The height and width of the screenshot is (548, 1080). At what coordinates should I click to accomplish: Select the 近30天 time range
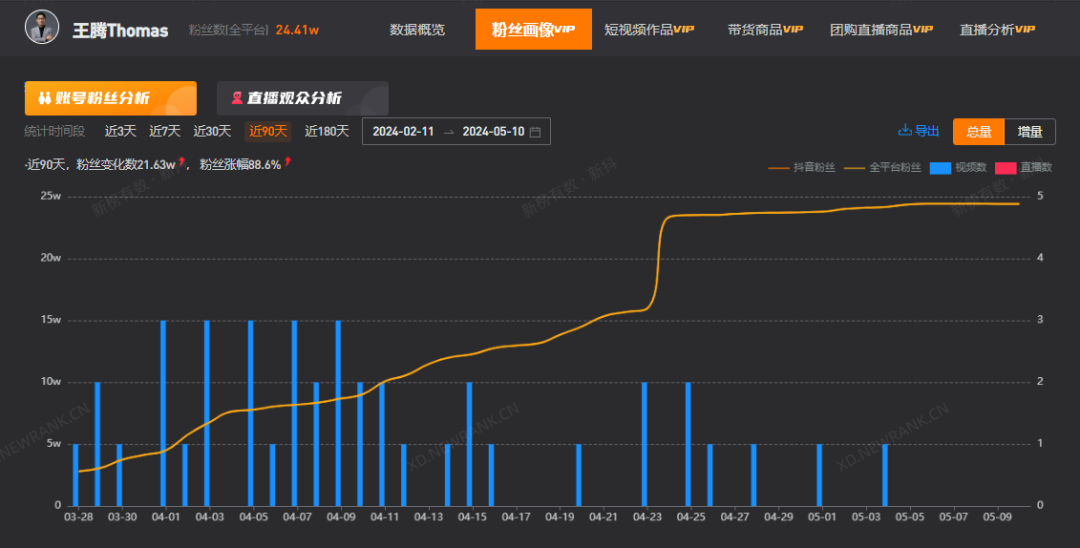pos(212,131)
